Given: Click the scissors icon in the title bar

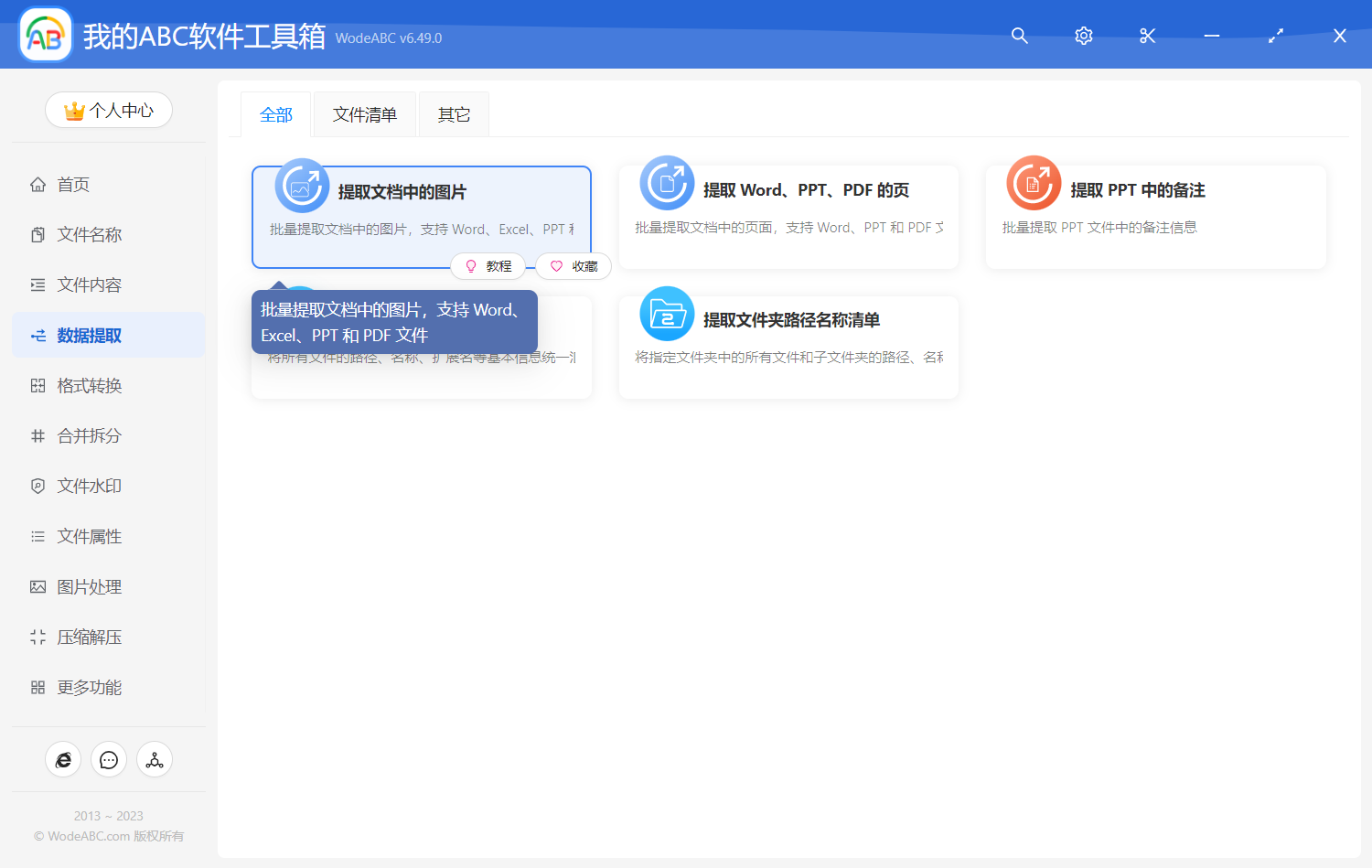Looking at the screenshot, I should (x=1147, y=36).
